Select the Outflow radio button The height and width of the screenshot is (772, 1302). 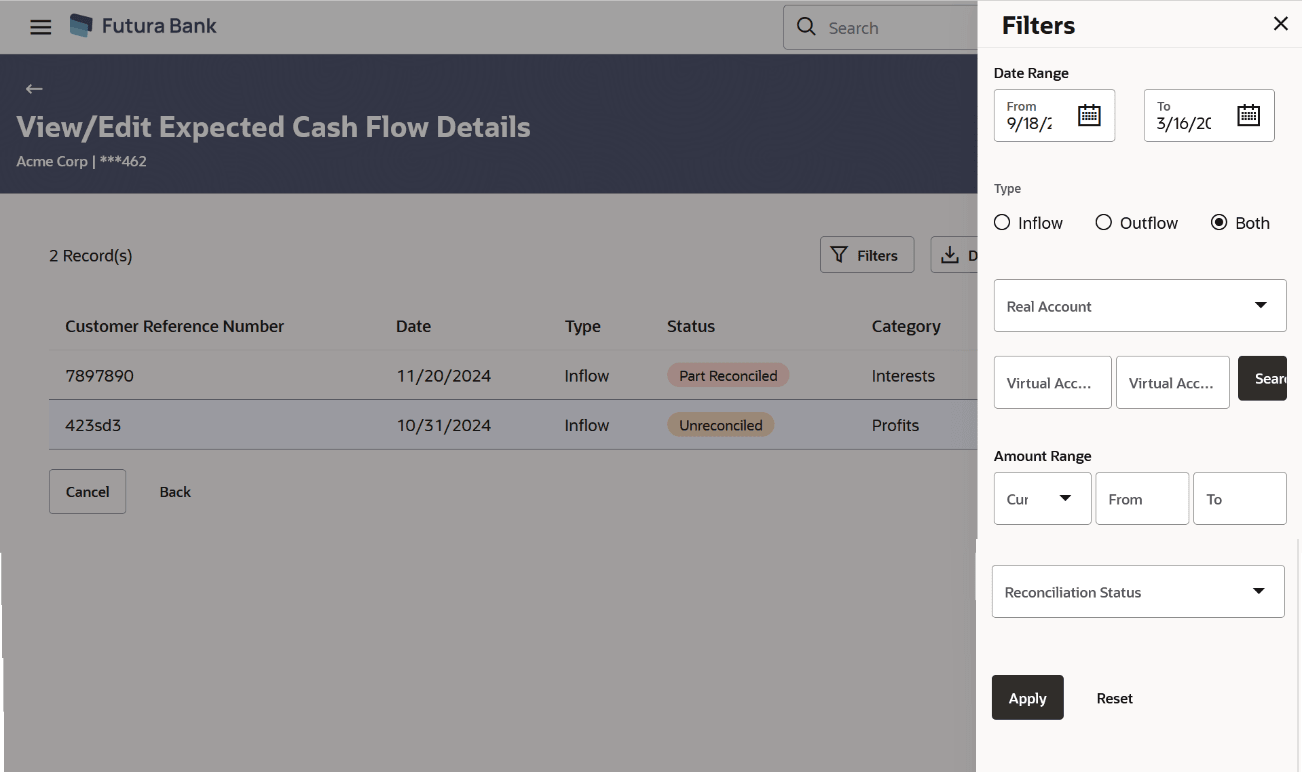tap(1104, 223)
